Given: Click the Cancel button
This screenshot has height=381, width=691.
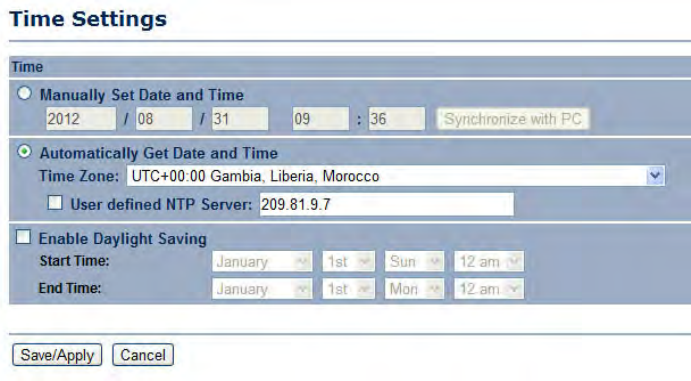Looking at the screenshot, I should (x=143, y=355).
